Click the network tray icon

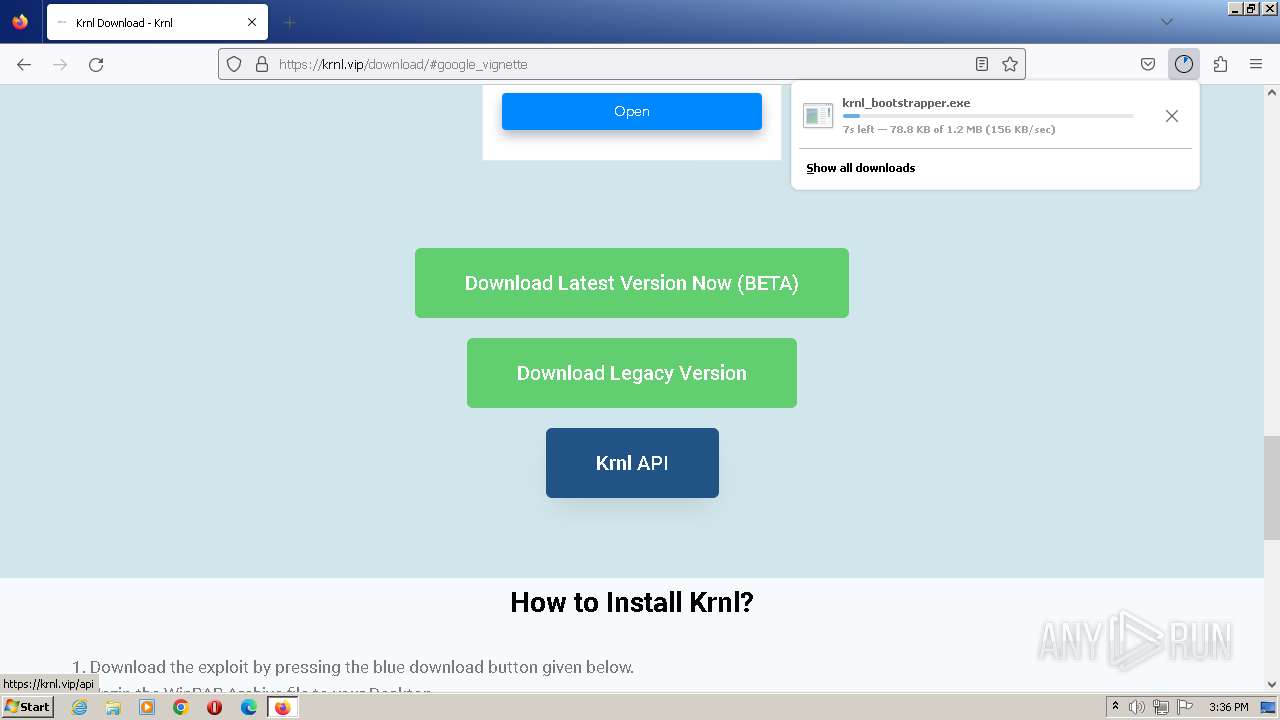(x=1161, y=707)
